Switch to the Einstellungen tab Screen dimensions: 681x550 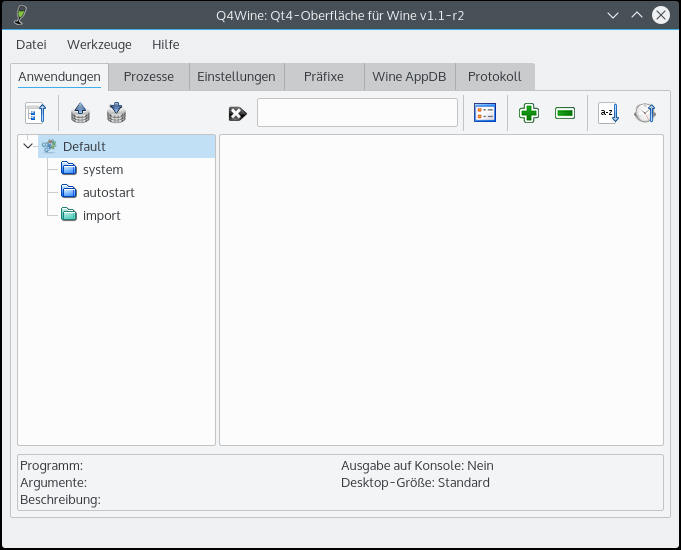point(236,77)
